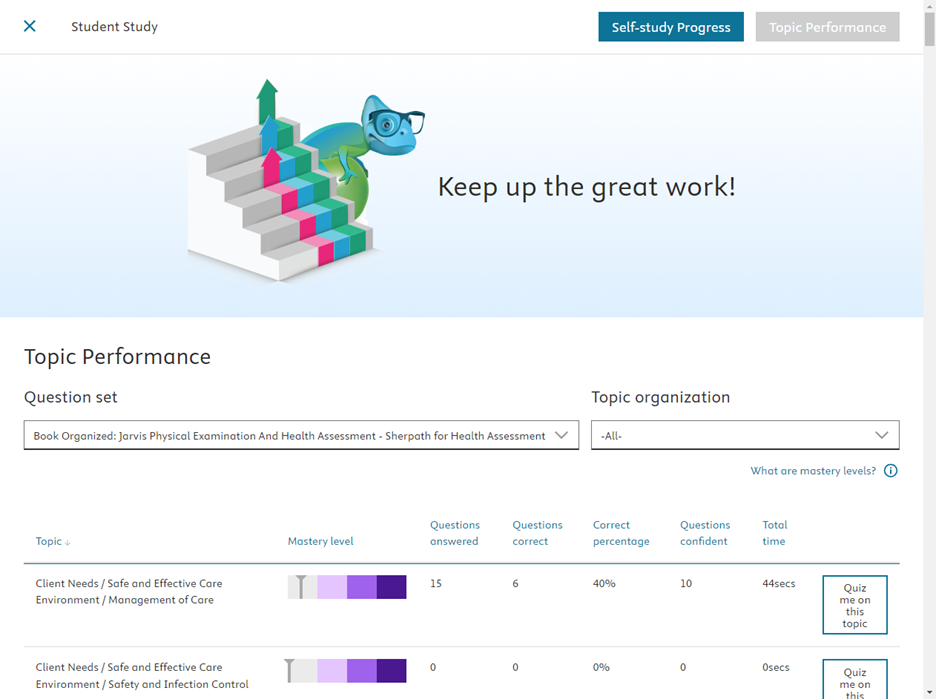Click 'Quiz me on this topic' for Management of Care

(855, 605)
